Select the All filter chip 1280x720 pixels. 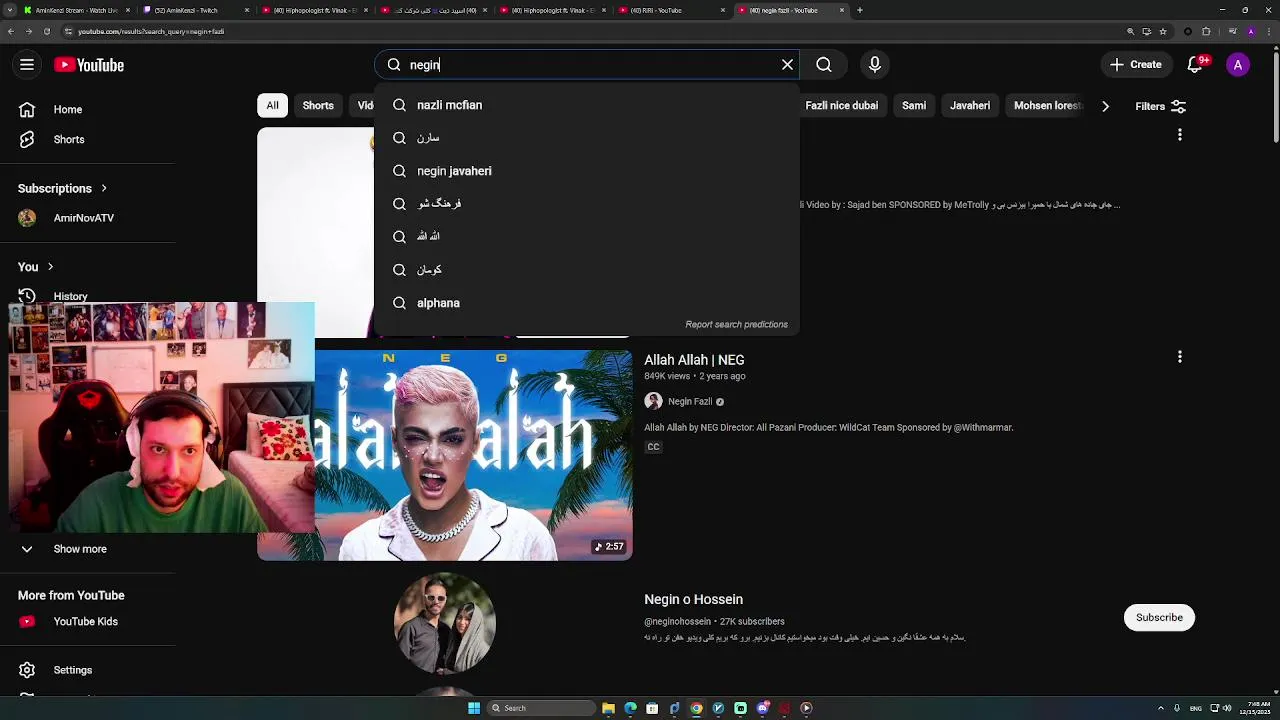coord(272,106)
